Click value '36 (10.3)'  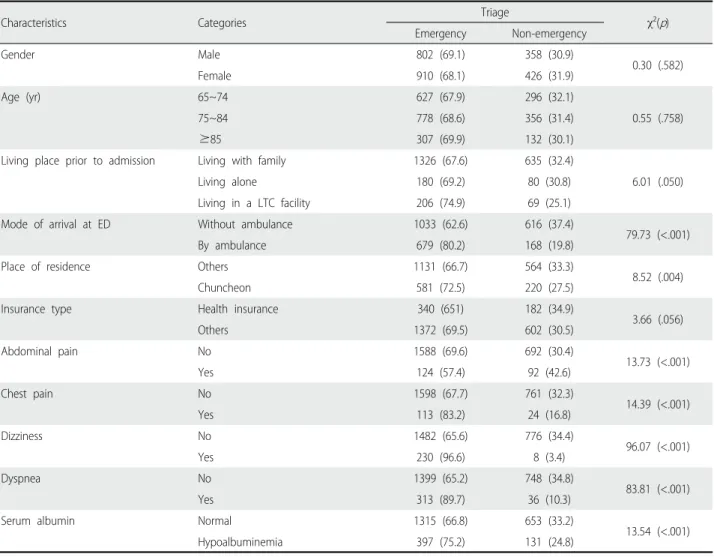coord(549,499)
